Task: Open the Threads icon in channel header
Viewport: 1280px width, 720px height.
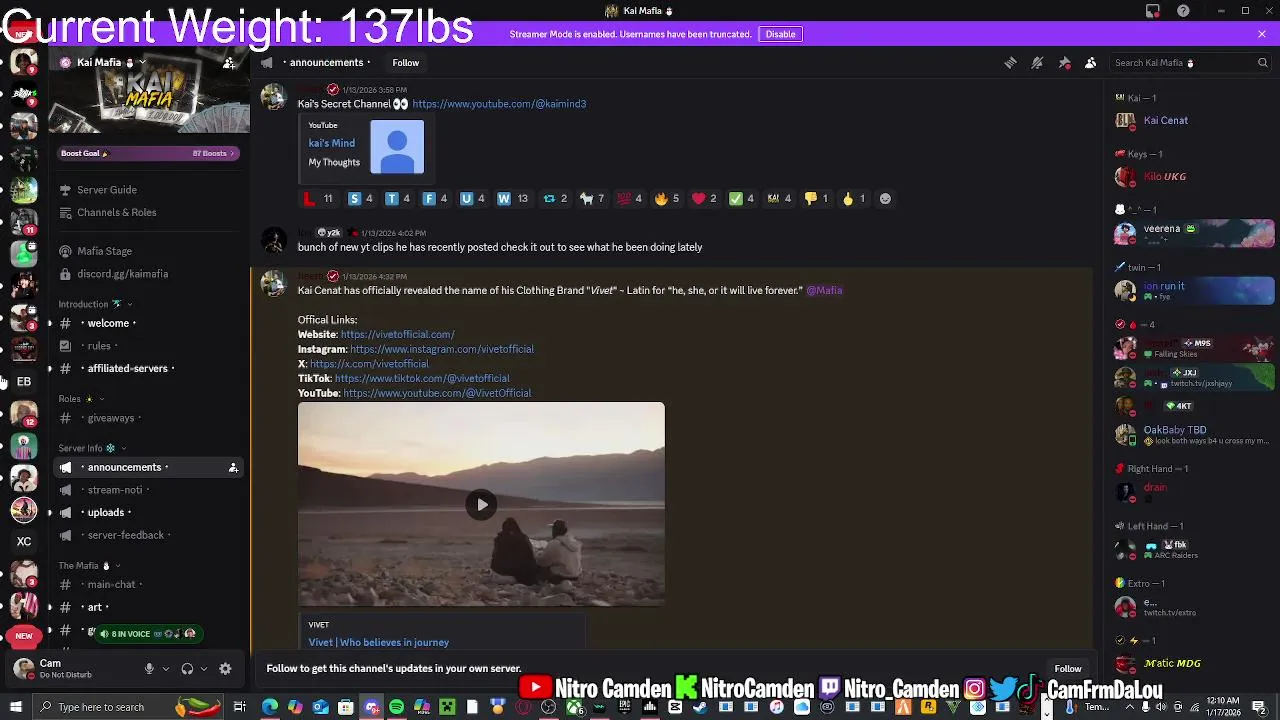Action: point(1010,62)
